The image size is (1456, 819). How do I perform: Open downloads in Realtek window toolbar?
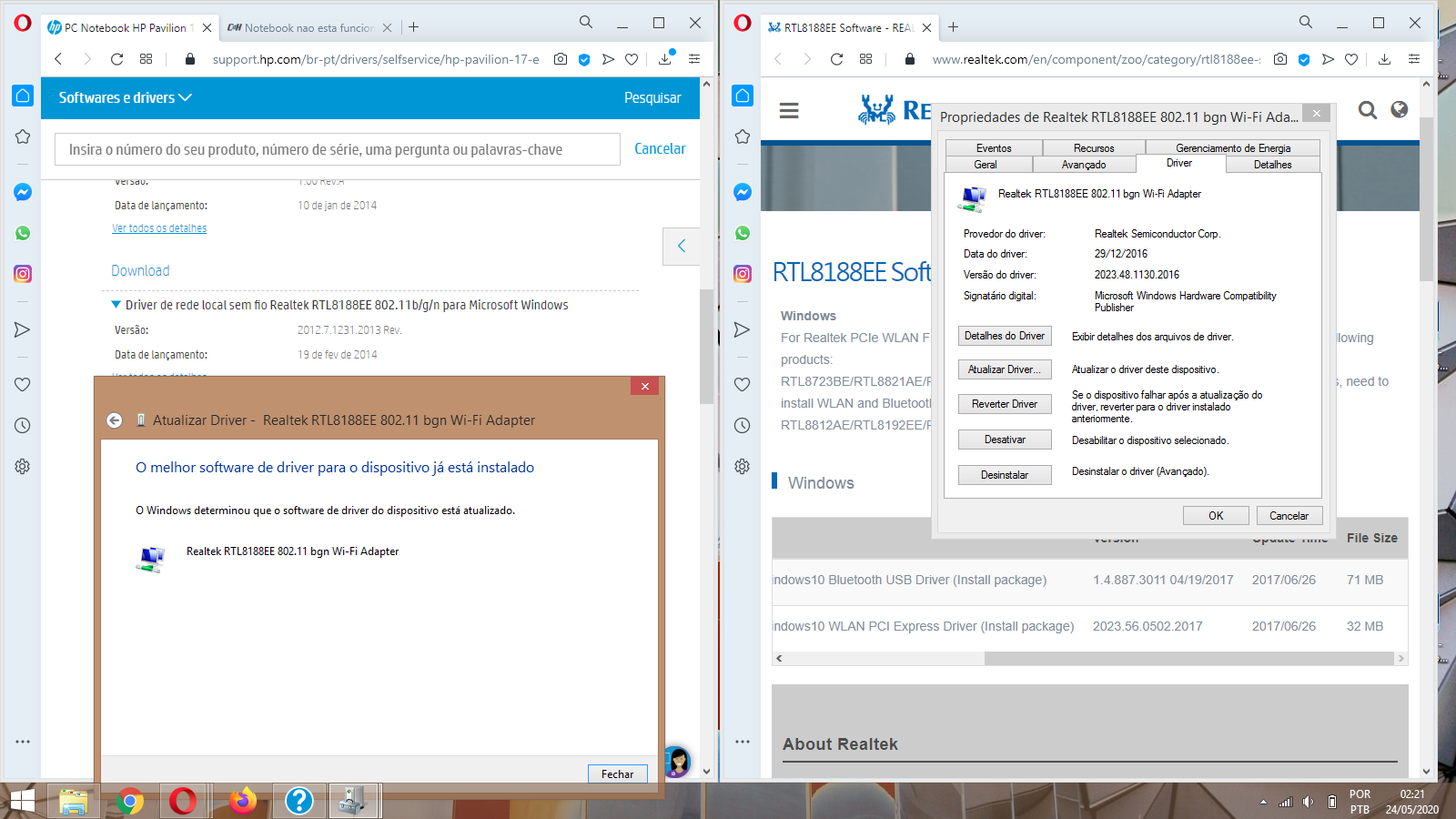[1384, 59]
